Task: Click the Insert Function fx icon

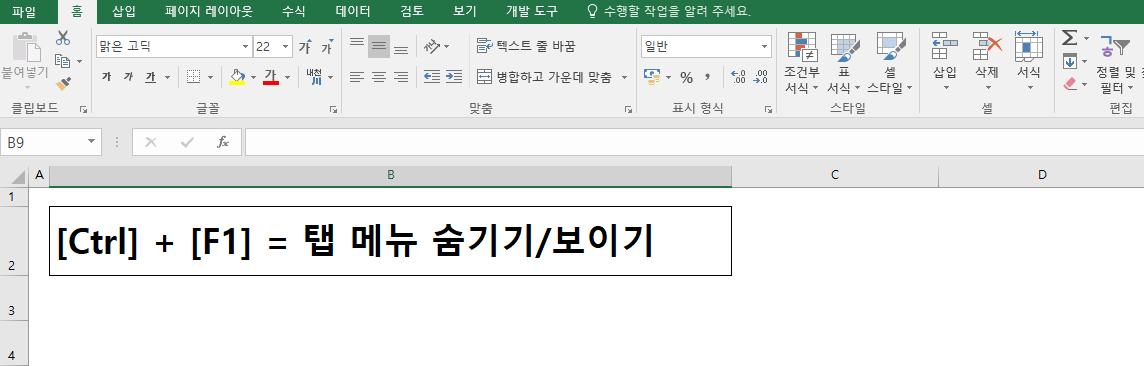Action: (223, 142)
